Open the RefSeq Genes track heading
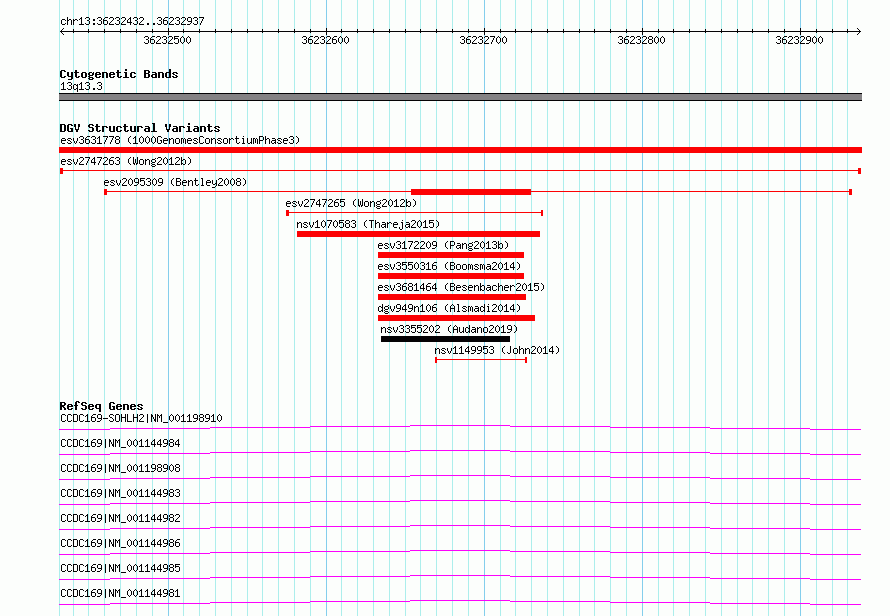Screen dimensions: 890x616 coord(102,406)
